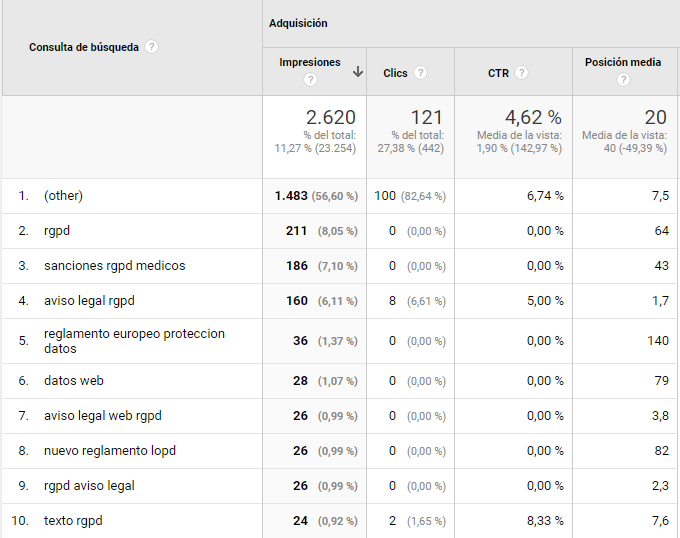
Task: Sort table by Clics column
Action: [395, 73]
